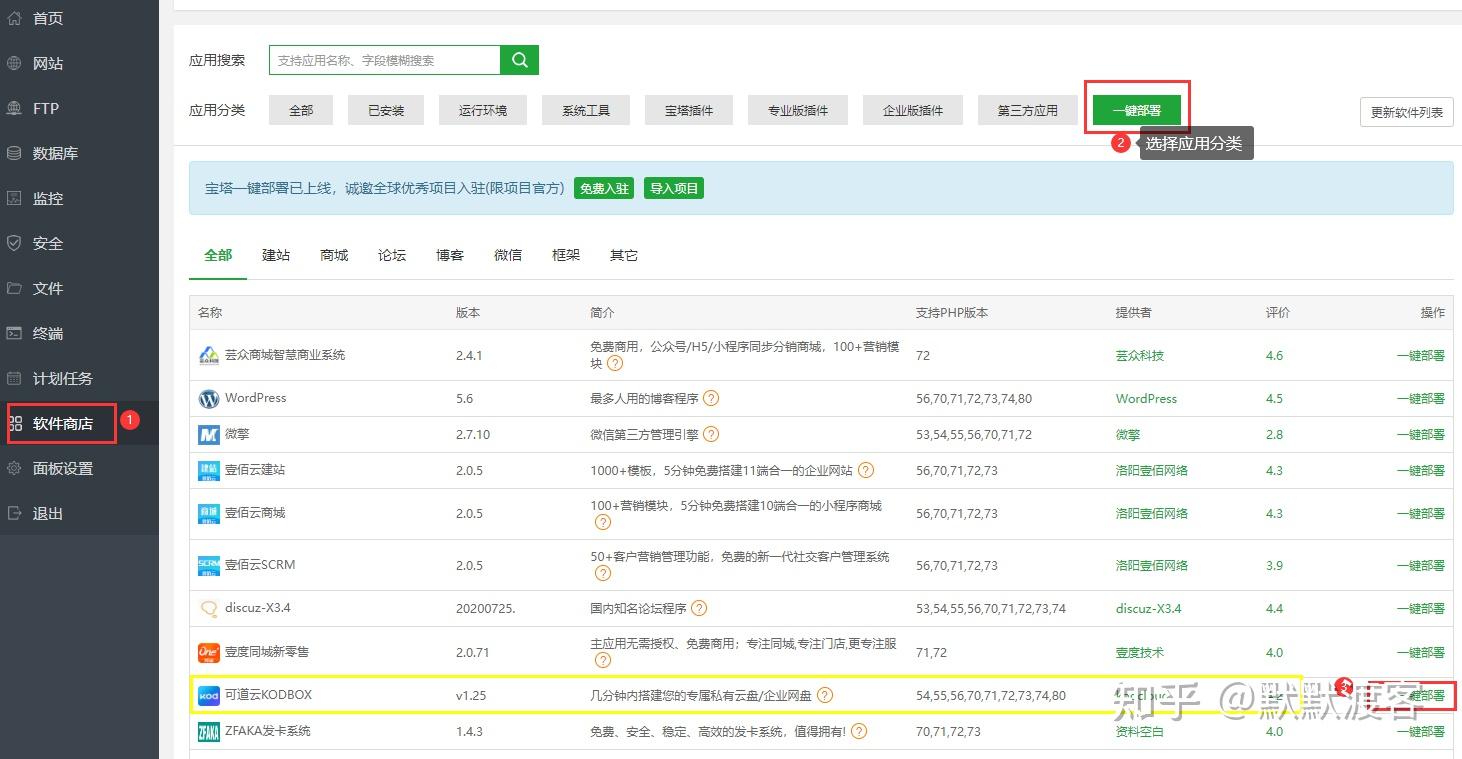Open the FTP sidebar icon
This screenshot has width=1462, height=759.
14,108
